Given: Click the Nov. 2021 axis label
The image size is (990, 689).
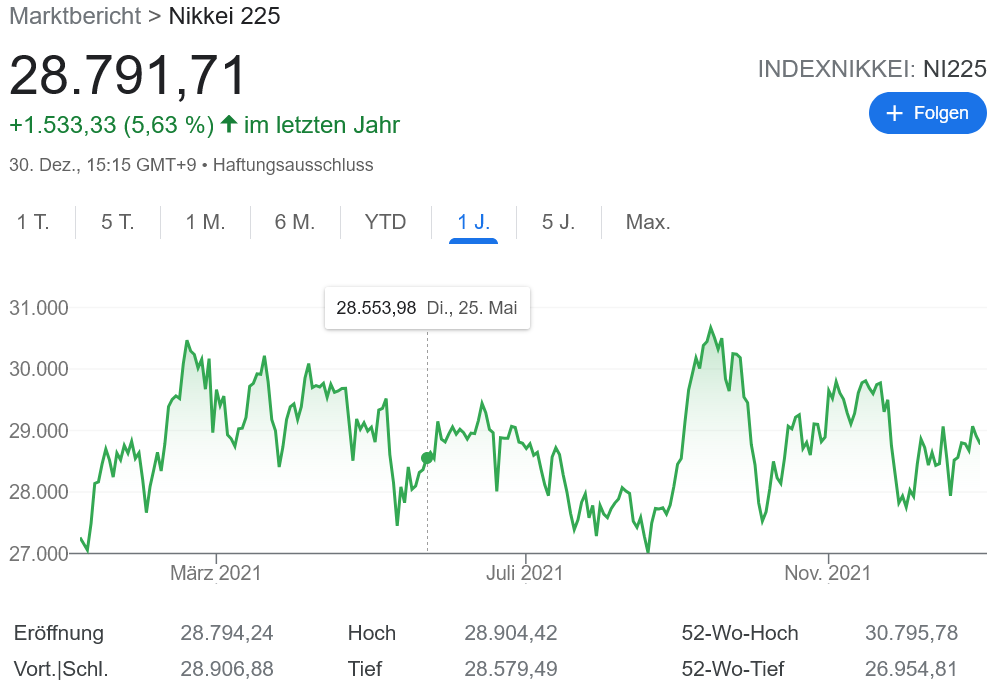Looking at the screenshot, I should click(827, 573).
